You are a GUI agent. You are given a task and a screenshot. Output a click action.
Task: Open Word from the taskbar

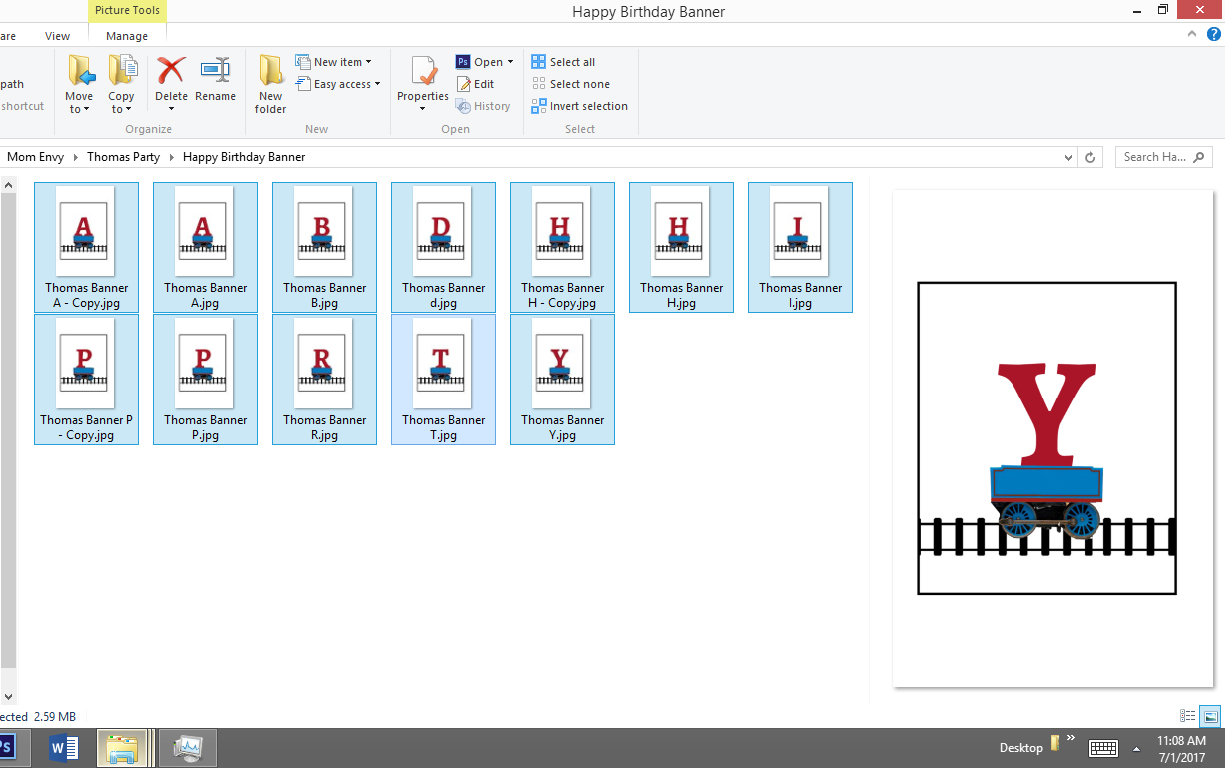pyautogui.click(x=64, y=748)
